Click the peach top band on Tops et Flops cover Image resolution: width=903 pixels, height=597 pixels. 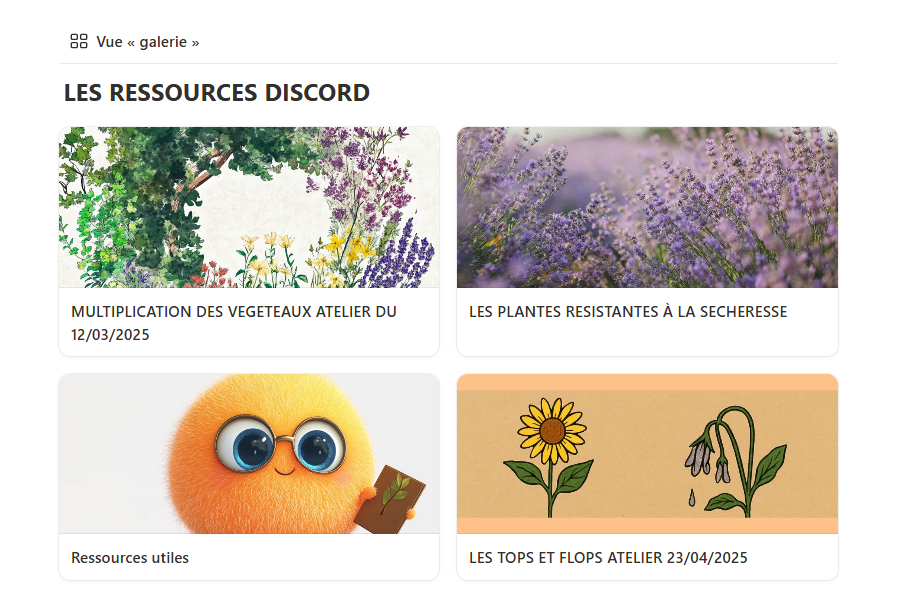click(647, 382)
